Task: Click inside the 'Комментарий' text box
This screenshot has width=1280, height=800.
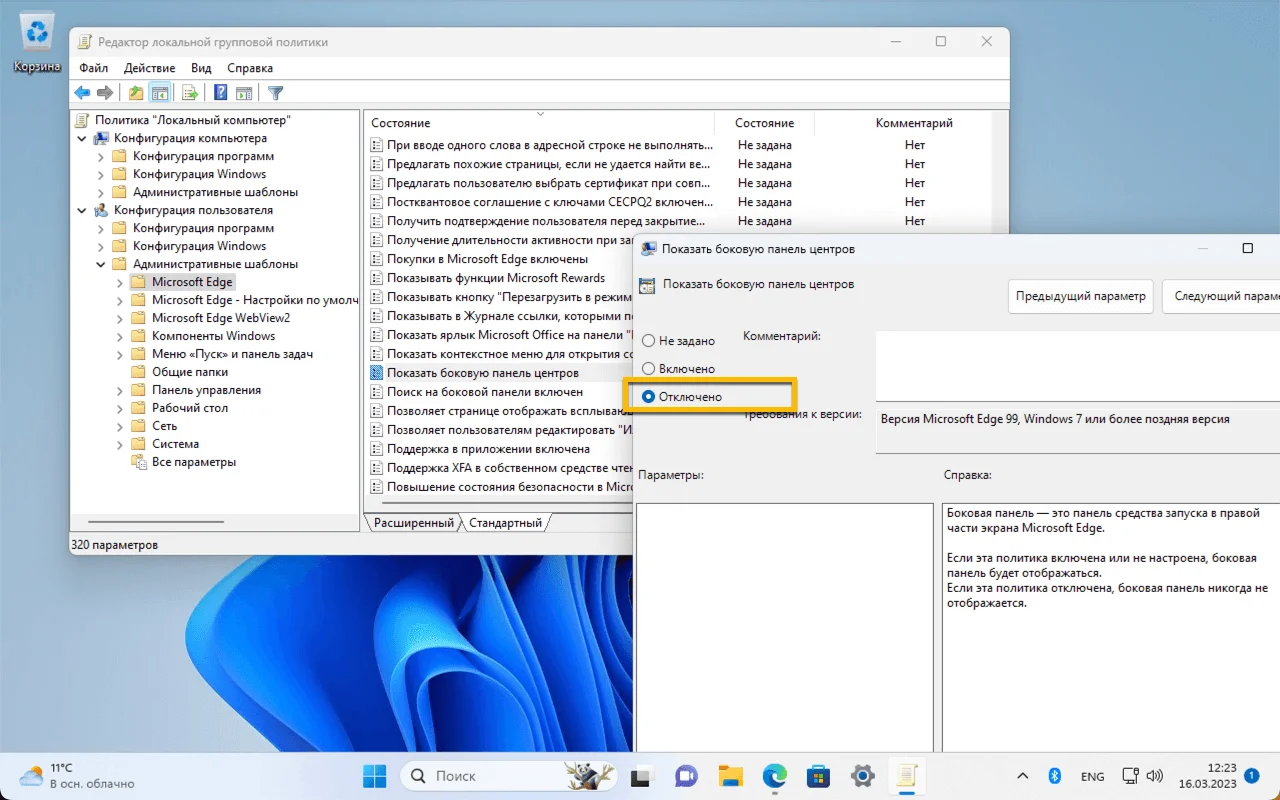Action: coord(1078,365)
